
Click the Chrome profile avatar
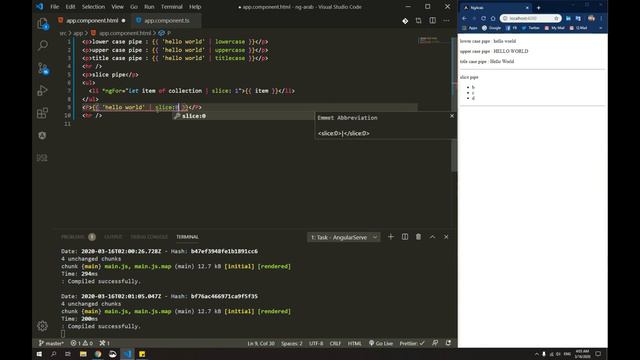[591, 18]
